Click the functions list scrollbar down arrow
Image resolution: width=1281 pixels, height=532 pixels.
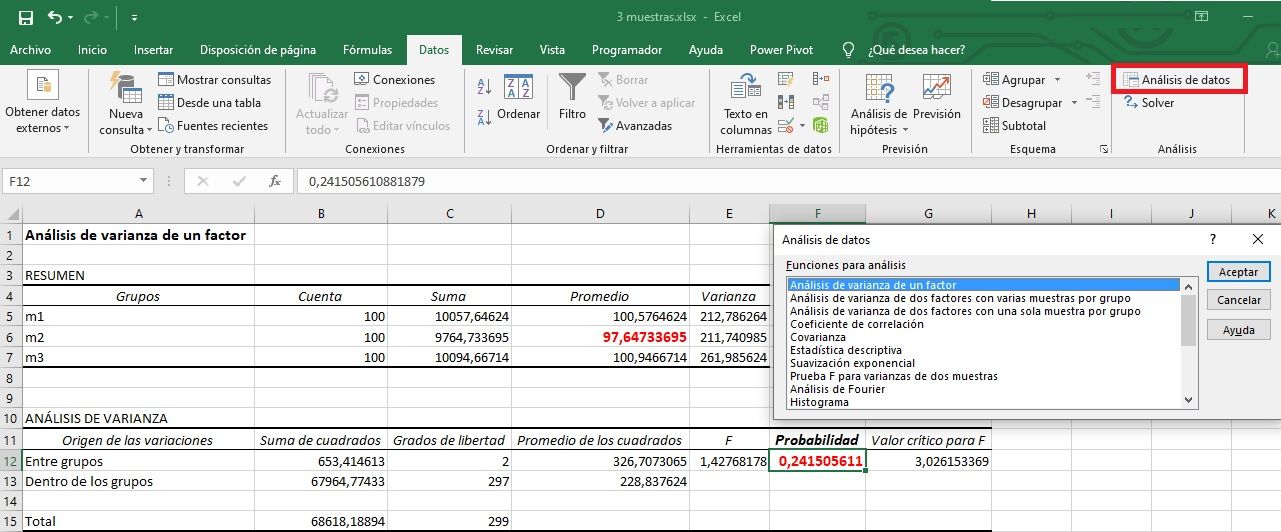click(x=1189, y=399)
